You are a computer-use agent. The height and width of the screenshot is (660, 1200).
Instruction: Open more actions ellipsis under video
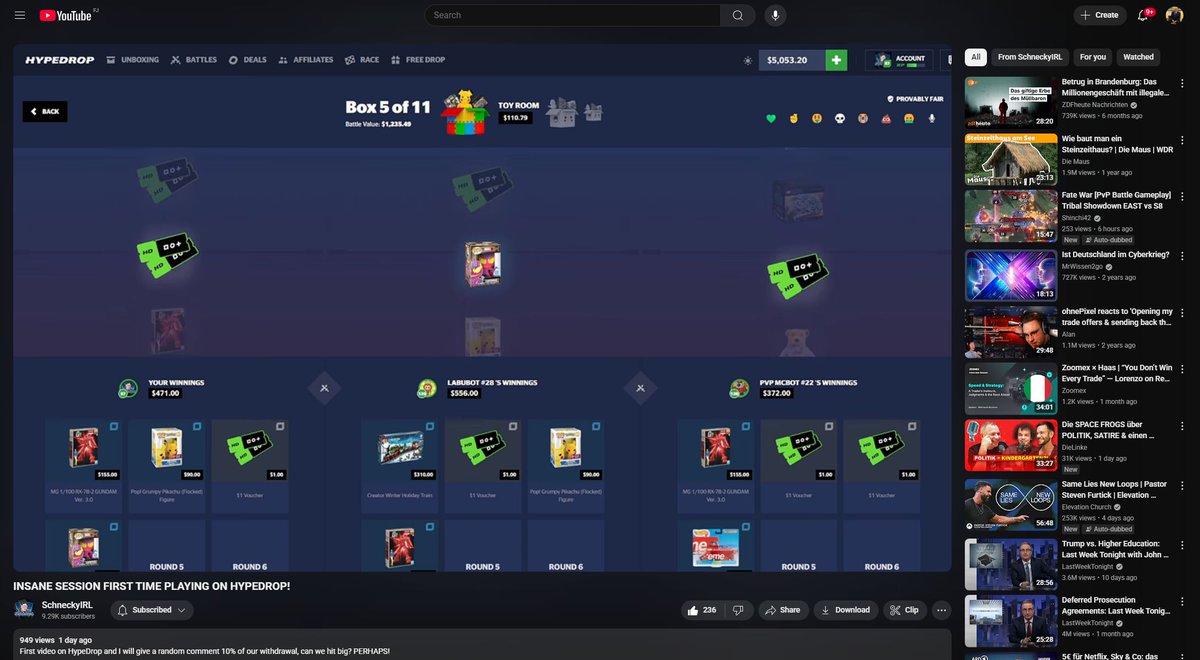pyautogui.click(x=941, y=610)
